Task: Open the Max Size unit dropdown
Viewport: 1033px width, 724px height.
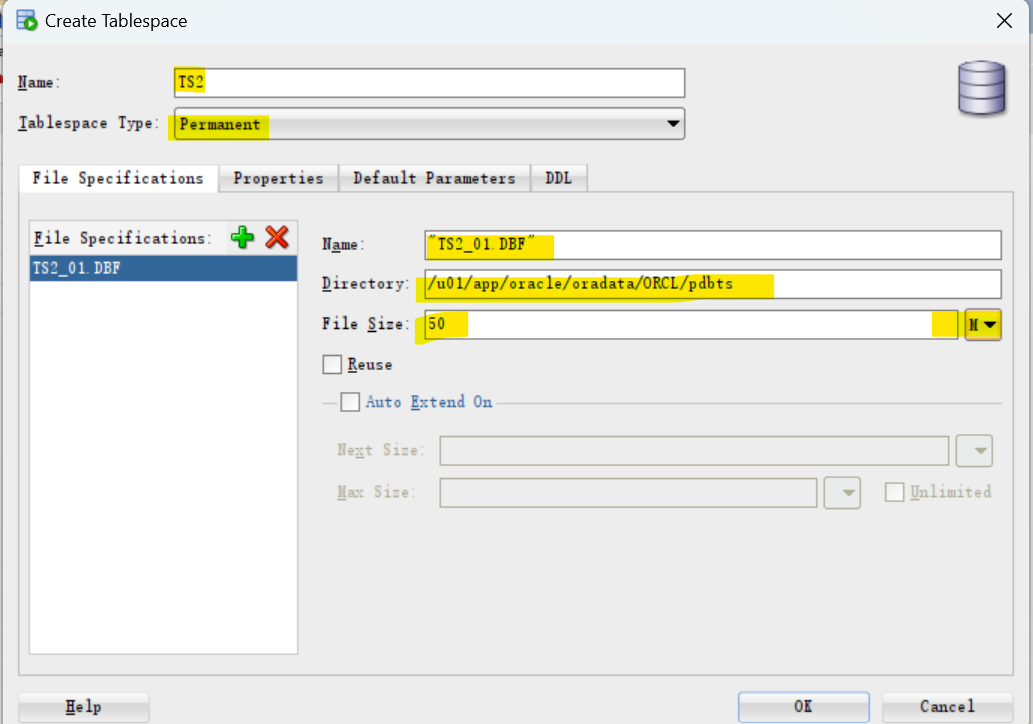Action: (x=842, y=493)
